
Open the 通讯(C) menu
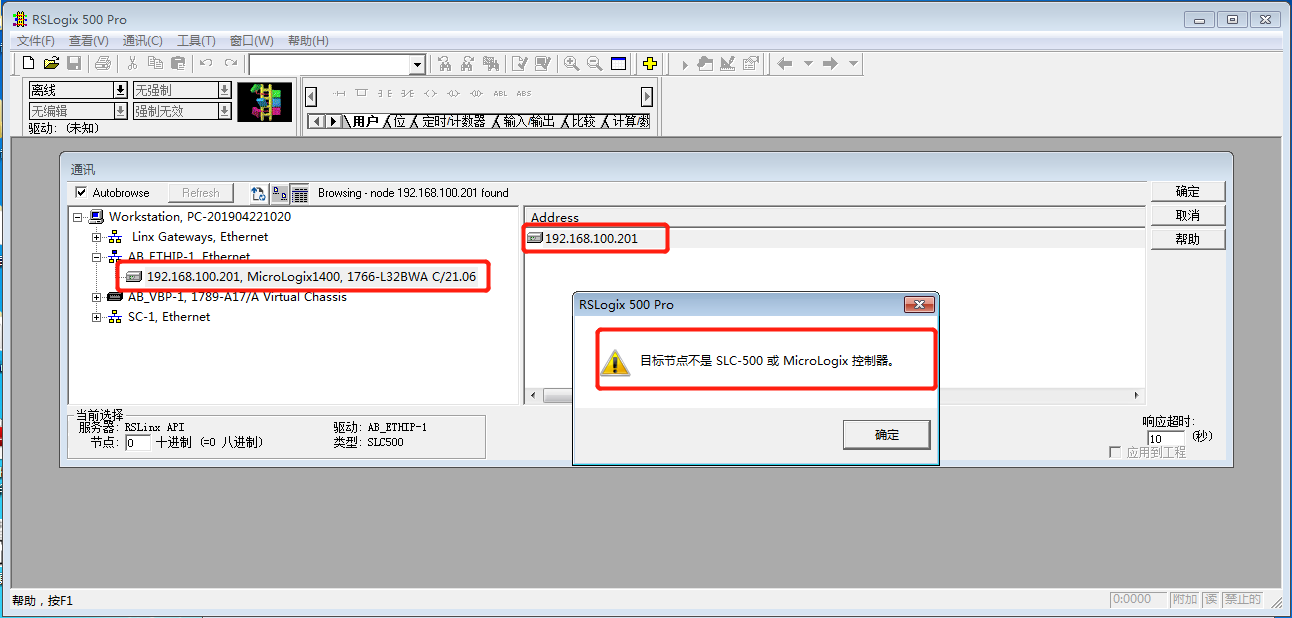[x=142, y=41]
